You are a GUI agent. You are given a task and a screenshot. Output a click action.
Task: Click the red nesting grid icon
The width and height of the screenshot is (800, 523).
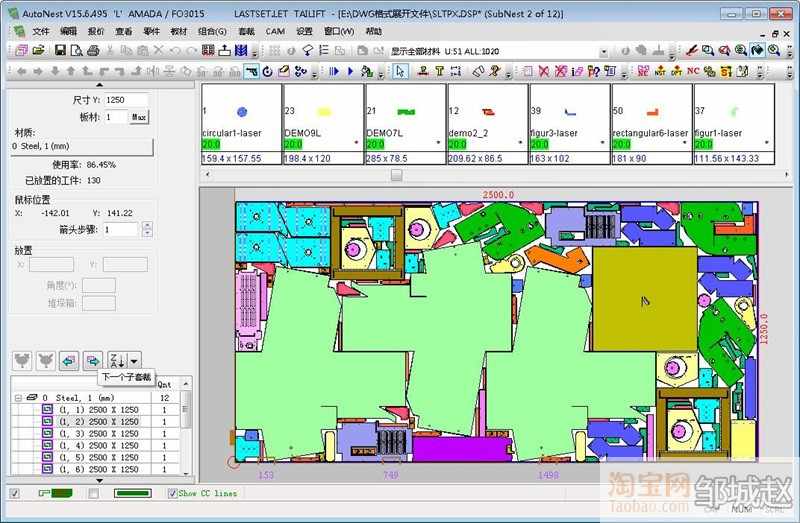click(208, 51)
